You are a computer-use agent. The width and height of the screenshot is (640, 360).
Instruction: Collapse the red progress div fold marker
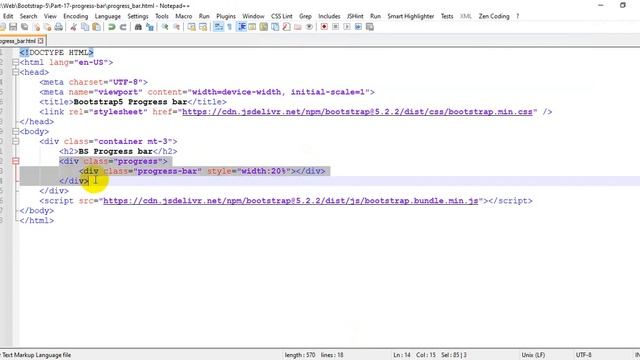(x=16, y=161)
